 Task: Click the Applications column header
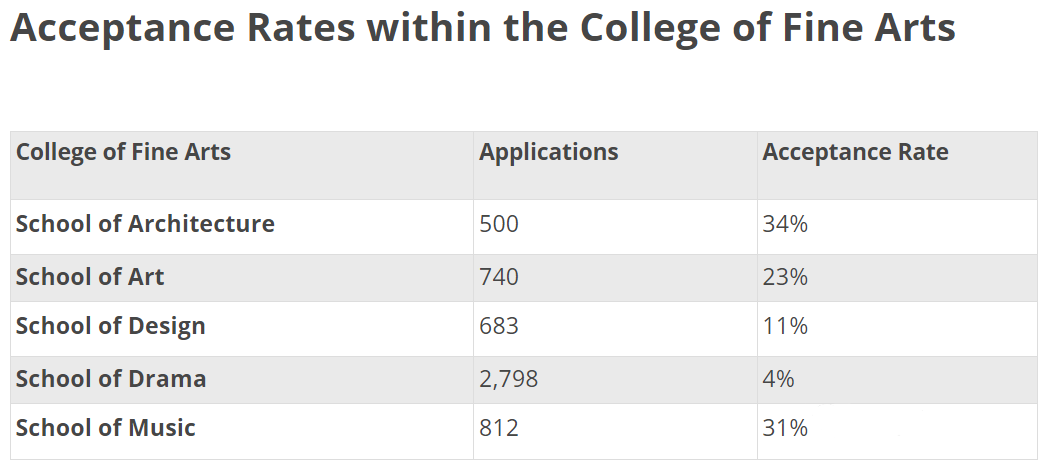pos(548,153)
